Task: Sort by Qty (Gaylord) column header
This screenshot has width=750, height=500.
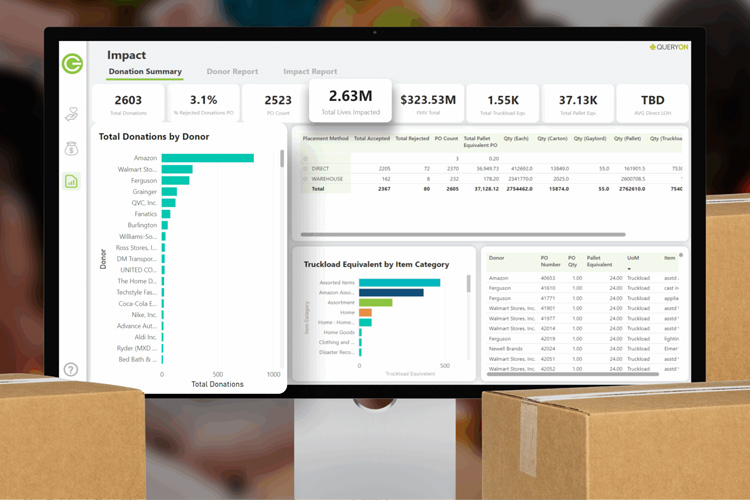Action: pyautogui.click(x=590, y=138)
